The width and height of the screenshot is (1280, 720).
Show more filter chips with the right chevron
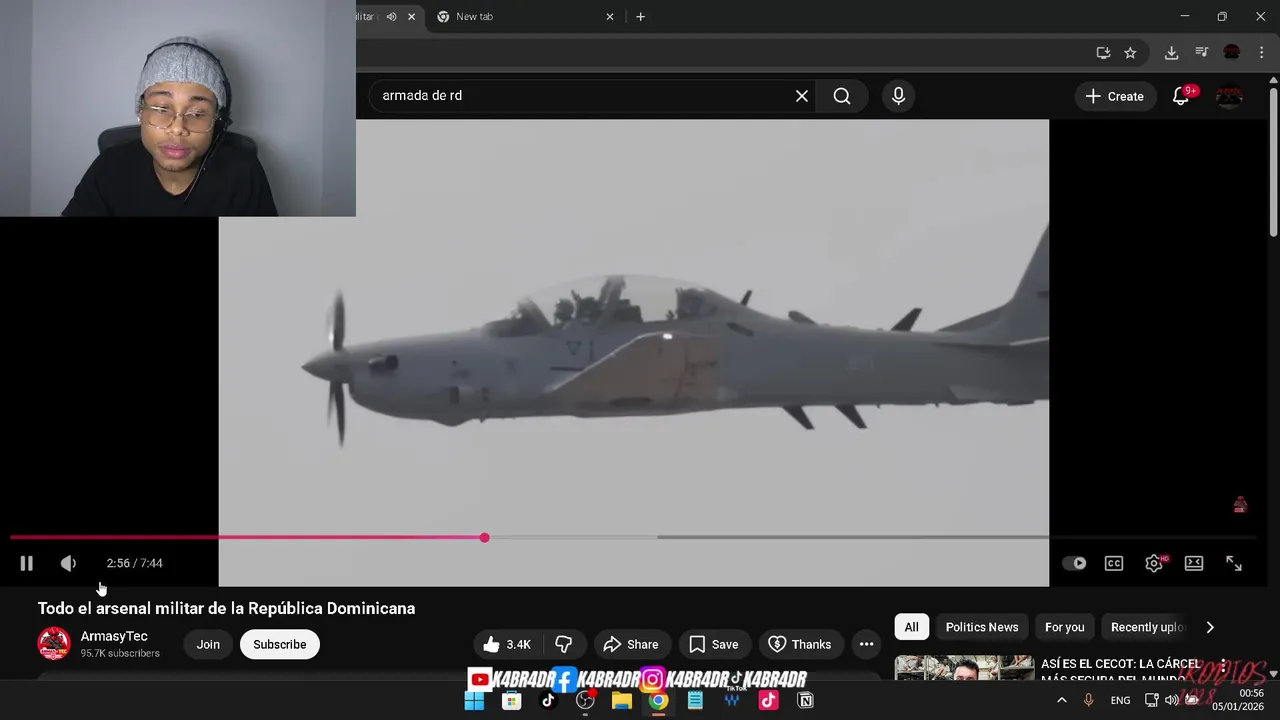click(x=1210, y=627)
